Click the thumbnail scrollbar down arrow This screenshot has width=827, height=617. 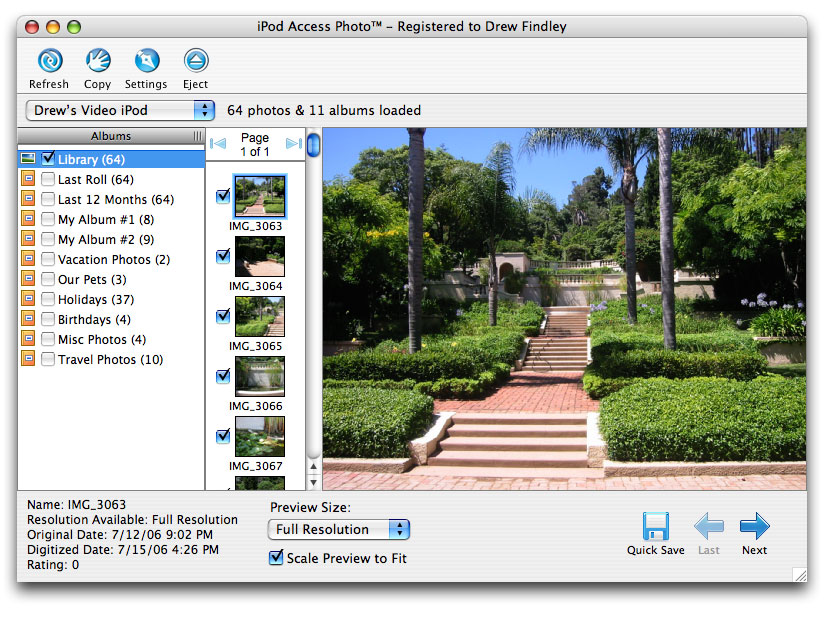[313, 482]
